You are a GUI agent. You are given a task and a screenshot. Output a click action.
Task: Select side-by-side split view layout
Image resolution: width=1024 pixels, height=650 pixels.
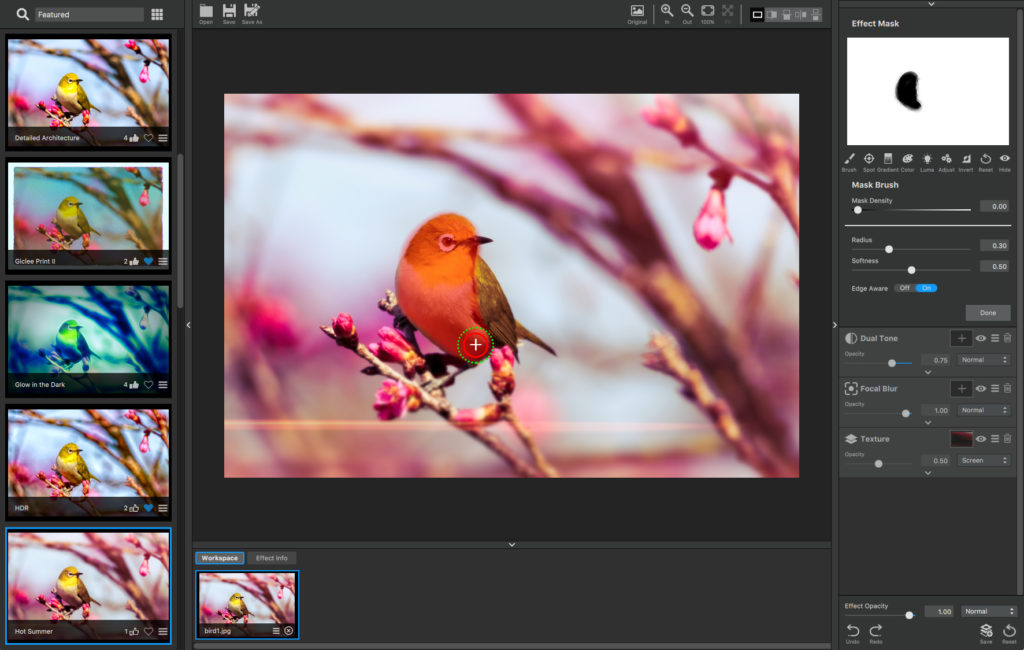[772, 14]
